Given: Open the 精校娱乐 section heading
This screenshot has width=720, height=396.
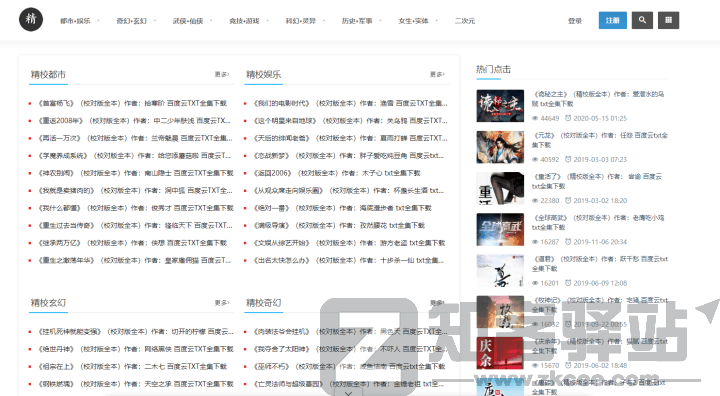Looking at the screenshot, I should (x=264, y=74).
